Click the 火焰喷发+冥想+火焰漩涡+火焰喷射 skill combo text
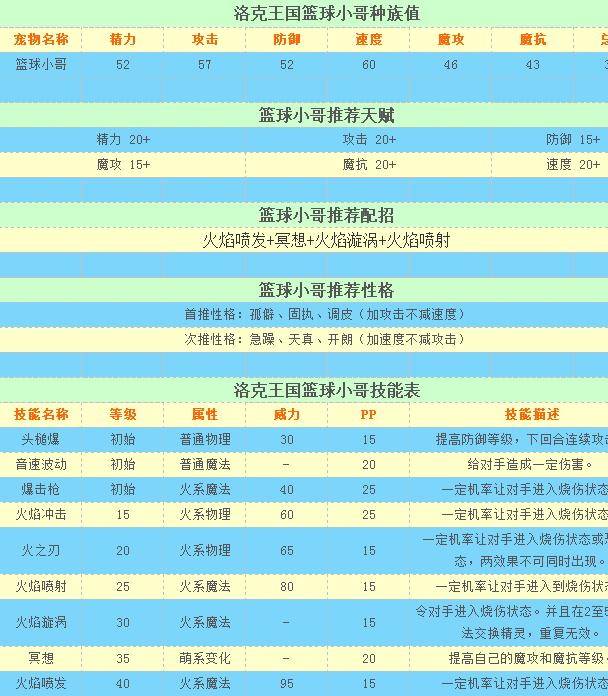608x696 pixels. (327, 240)
